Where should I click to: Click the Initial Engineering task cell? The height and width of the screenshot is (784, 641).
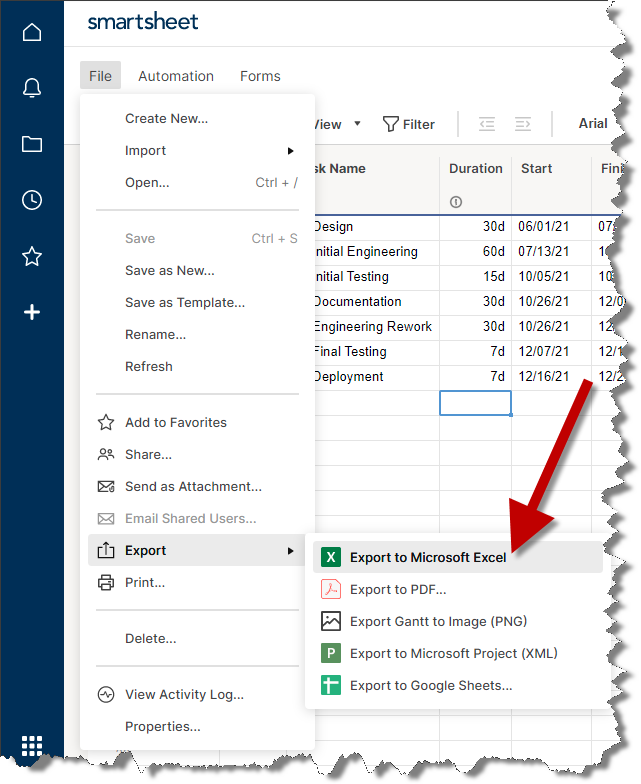coord(377,252)
